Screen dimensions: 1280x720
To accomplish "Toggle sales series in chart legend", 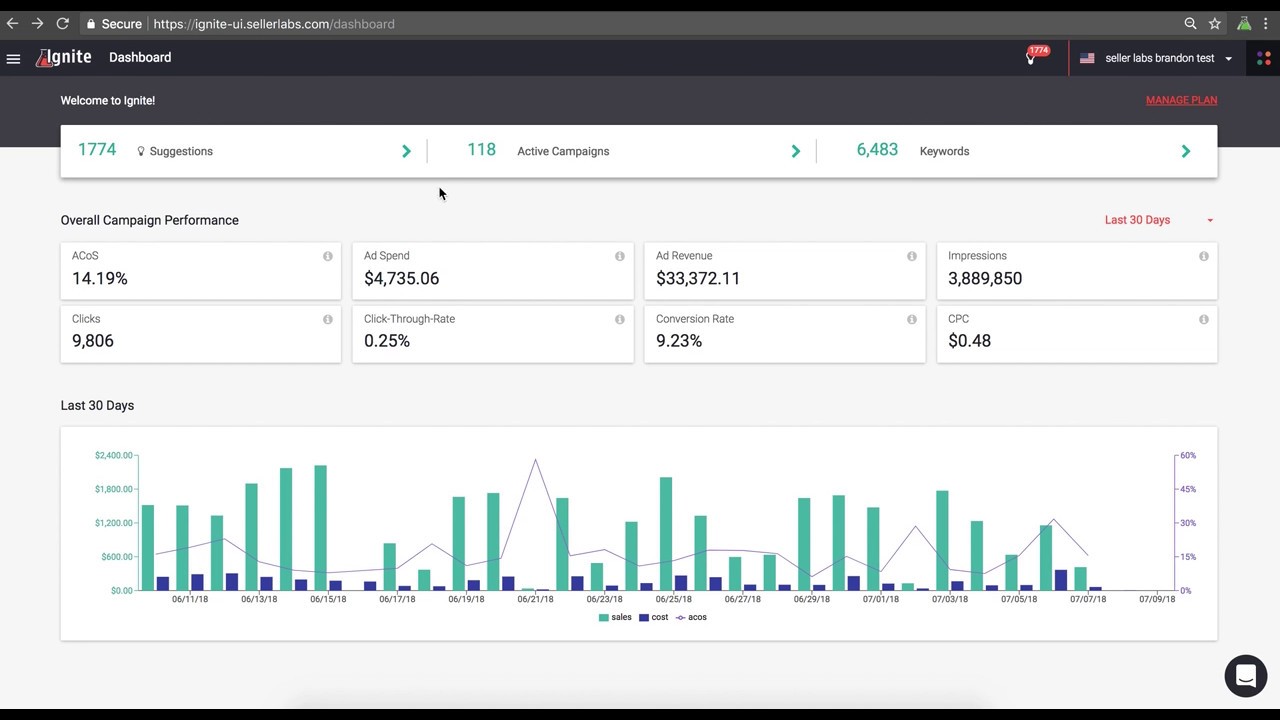I will 615,617.
